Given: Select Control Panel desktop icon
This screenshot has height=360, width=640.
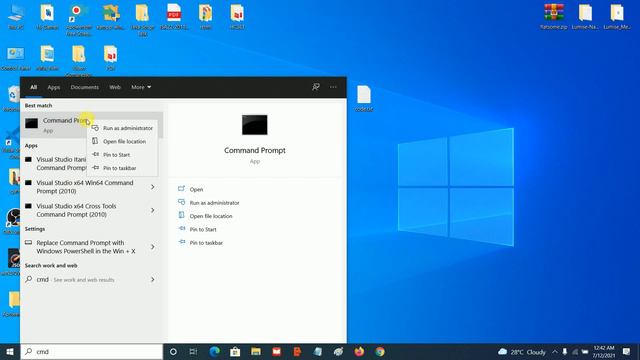Looking at the screenshot, I should click(x=16, y=58).
